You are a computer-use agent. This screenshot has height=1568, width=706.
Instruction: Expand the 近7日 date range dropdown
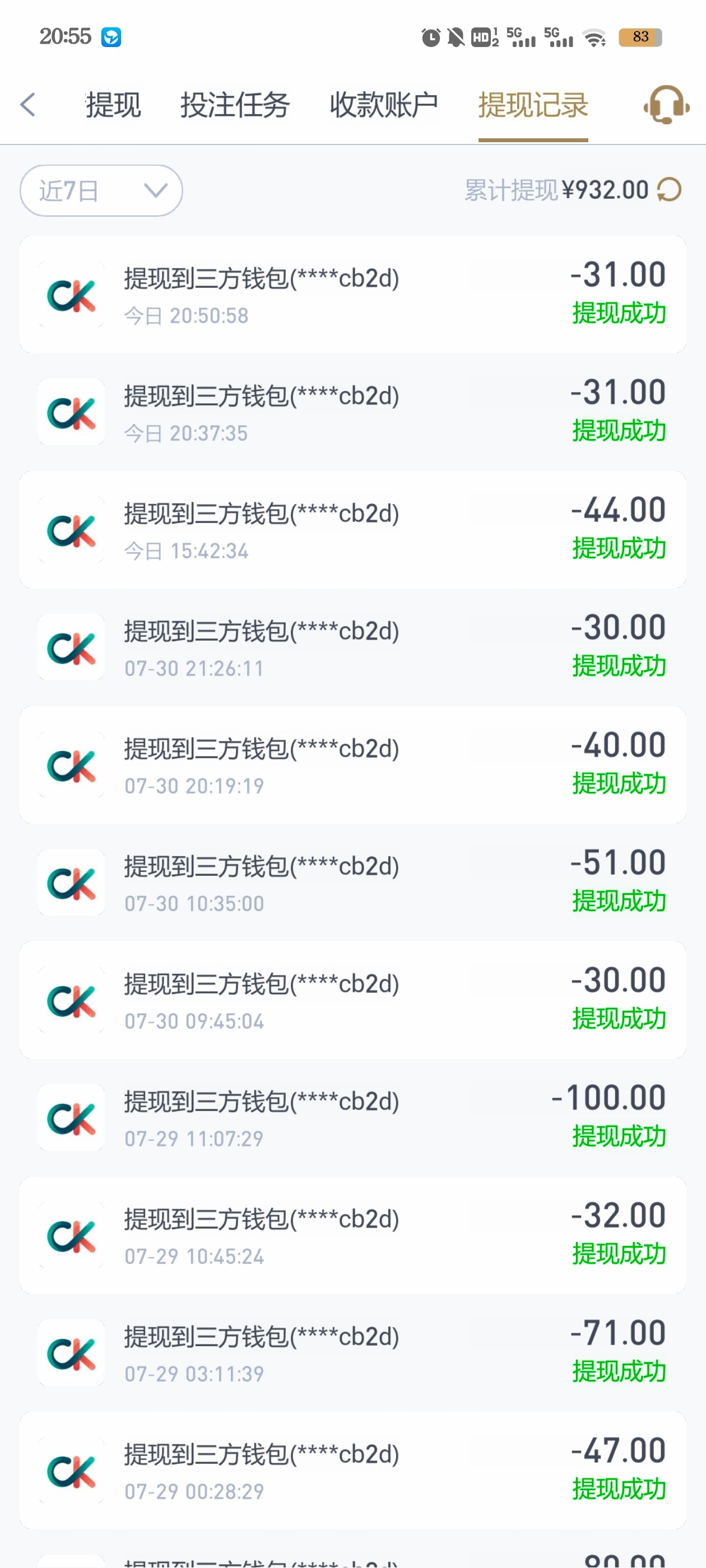coord(101,190)
